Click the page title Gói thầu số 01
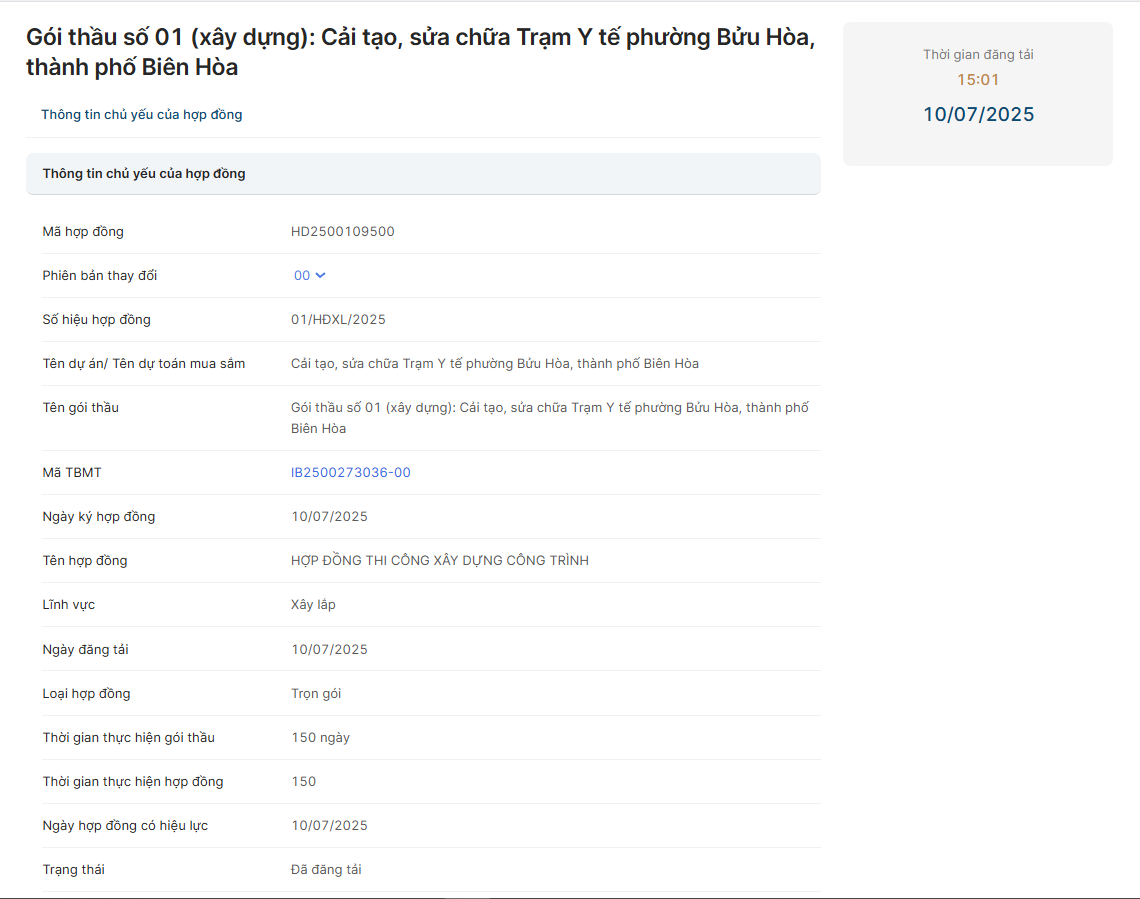The width and height of the screenshot is (1140, 899). 420,52
